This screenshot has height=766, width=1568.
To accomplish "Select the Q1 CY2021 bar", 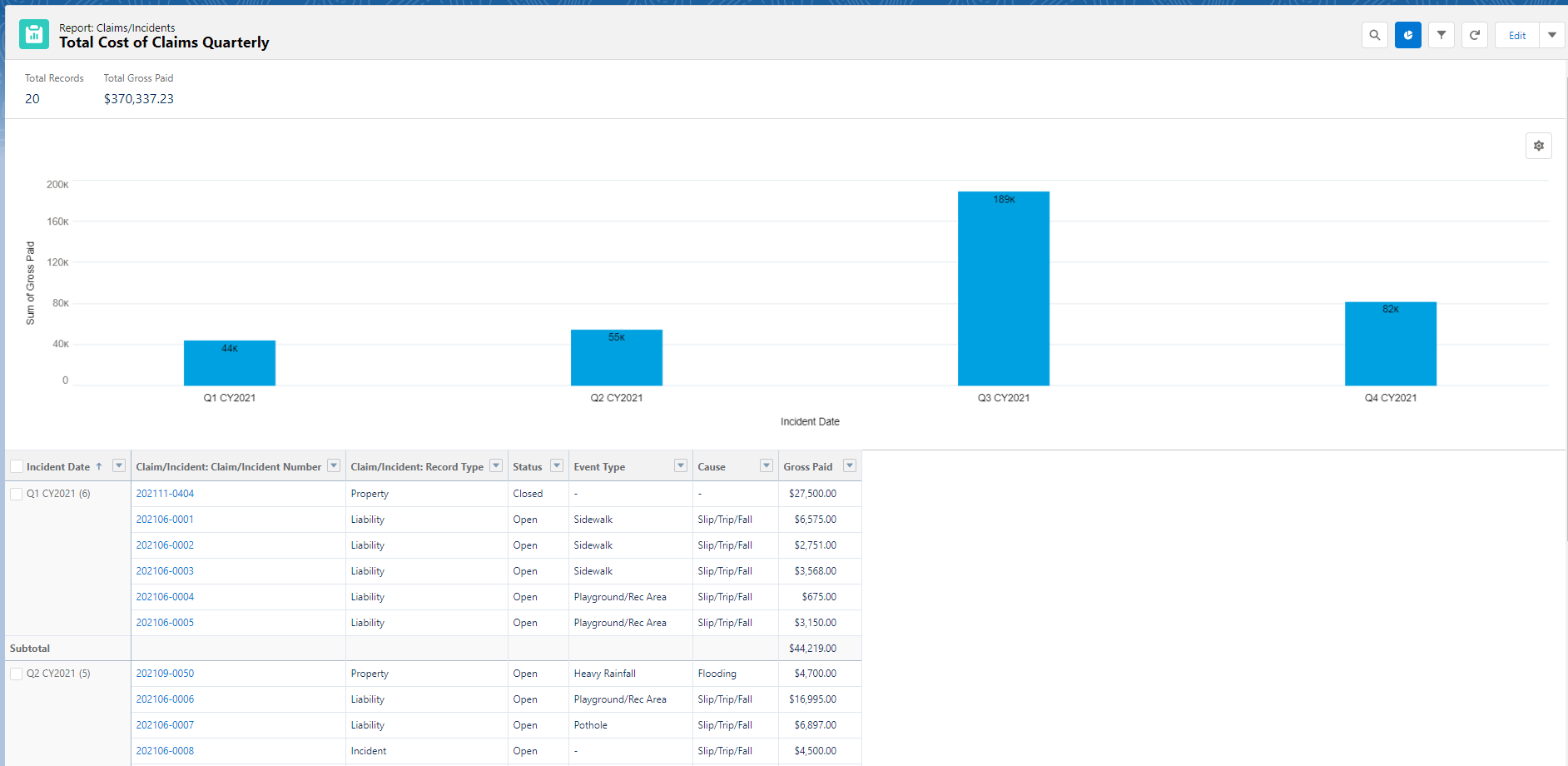I will pyautogui.click(x=230, y=363).
